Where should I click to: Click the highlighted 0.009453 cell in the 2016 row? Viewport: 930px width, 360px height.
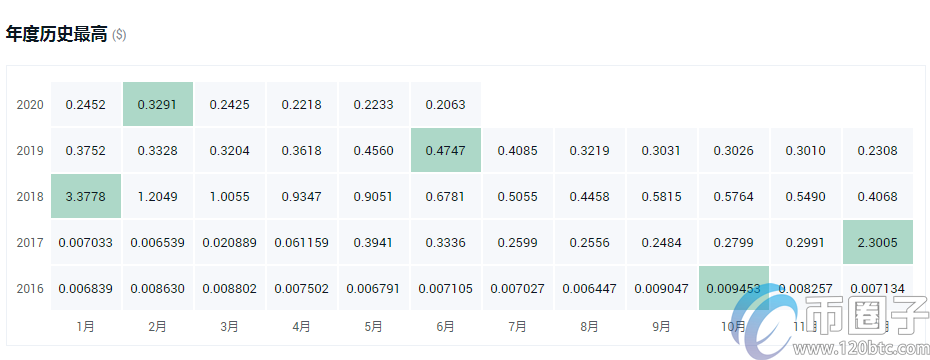[734, 289]
